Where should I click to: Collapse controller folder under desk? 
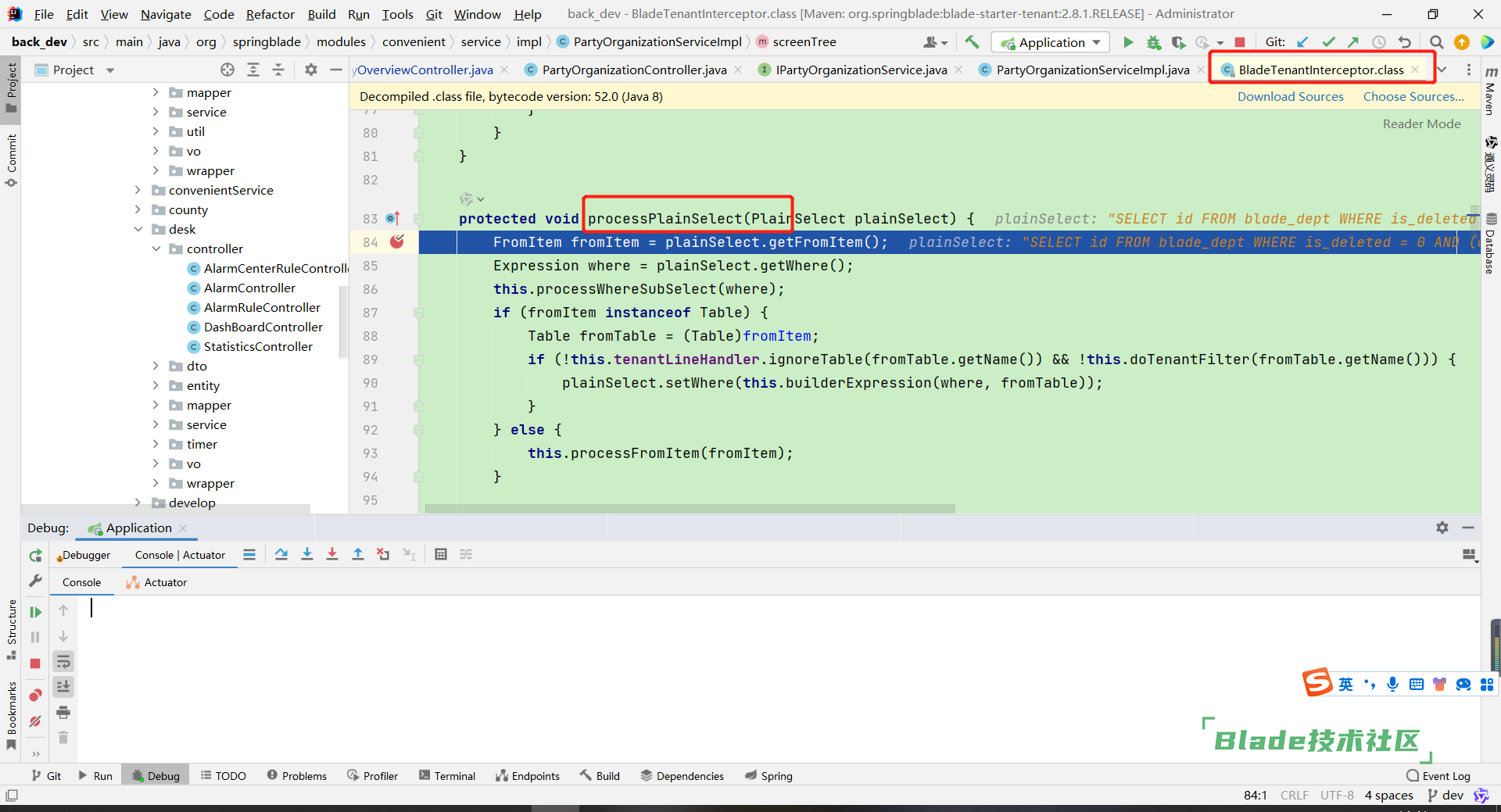156,249
